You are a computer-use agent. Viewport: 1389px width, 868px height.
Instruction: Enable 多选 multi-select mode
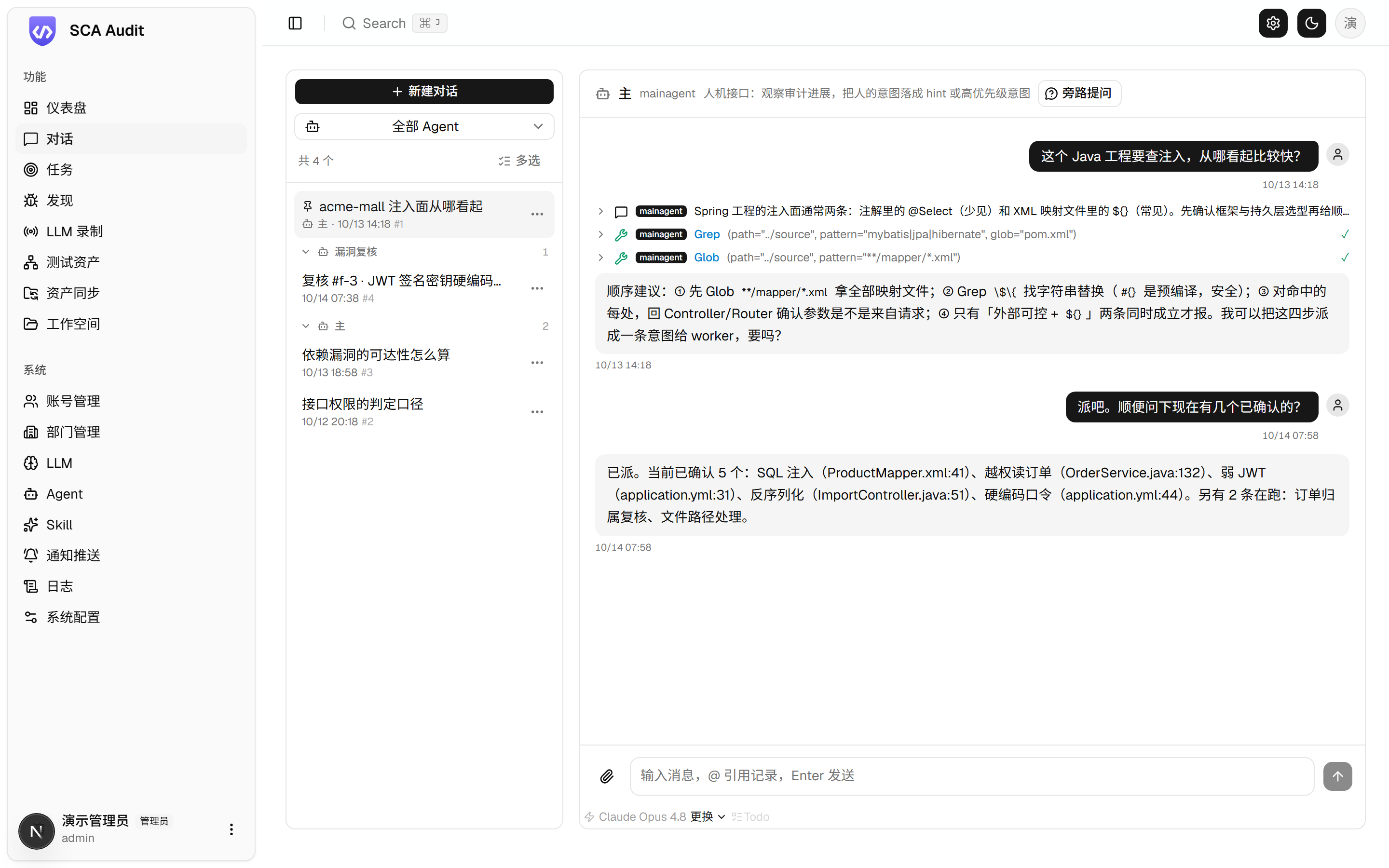[x=519, y=161]
